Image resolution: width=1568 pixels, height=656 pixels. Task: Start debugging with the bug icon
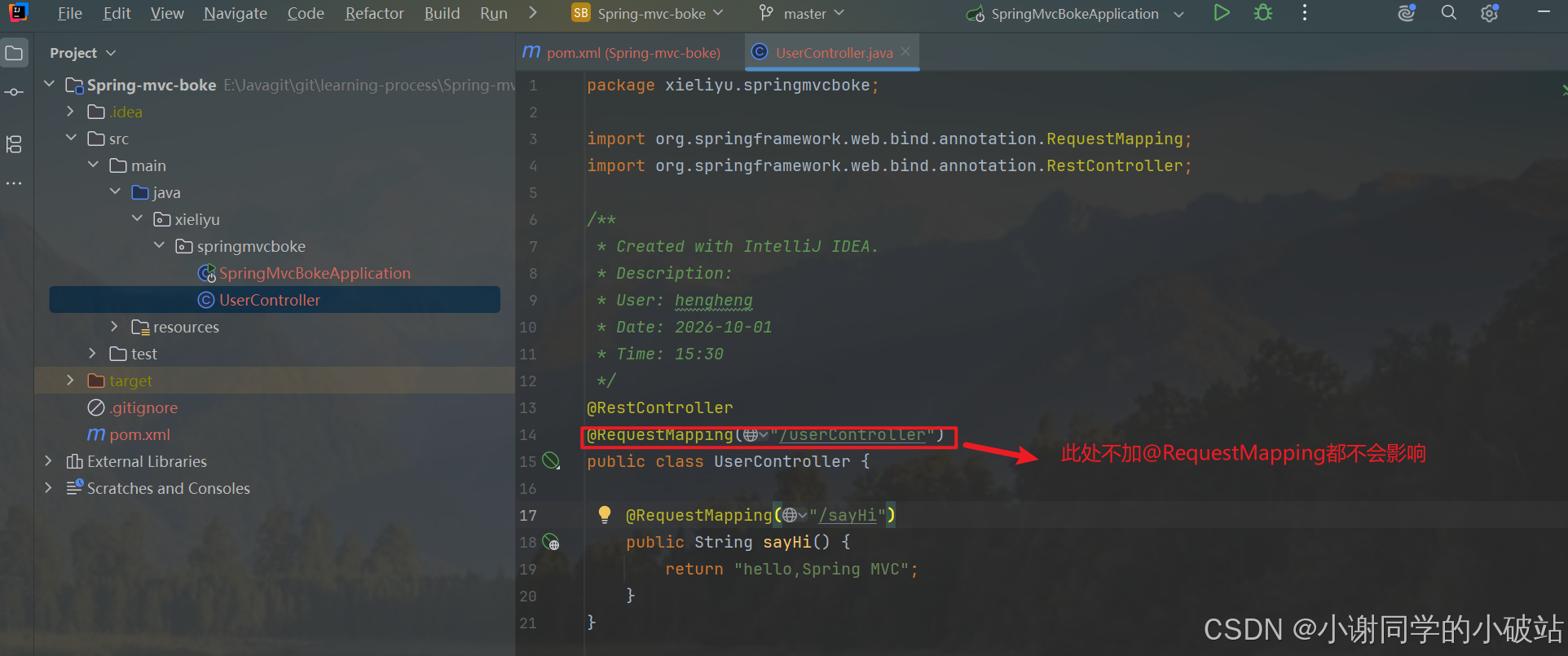[x=1263, y=13]
